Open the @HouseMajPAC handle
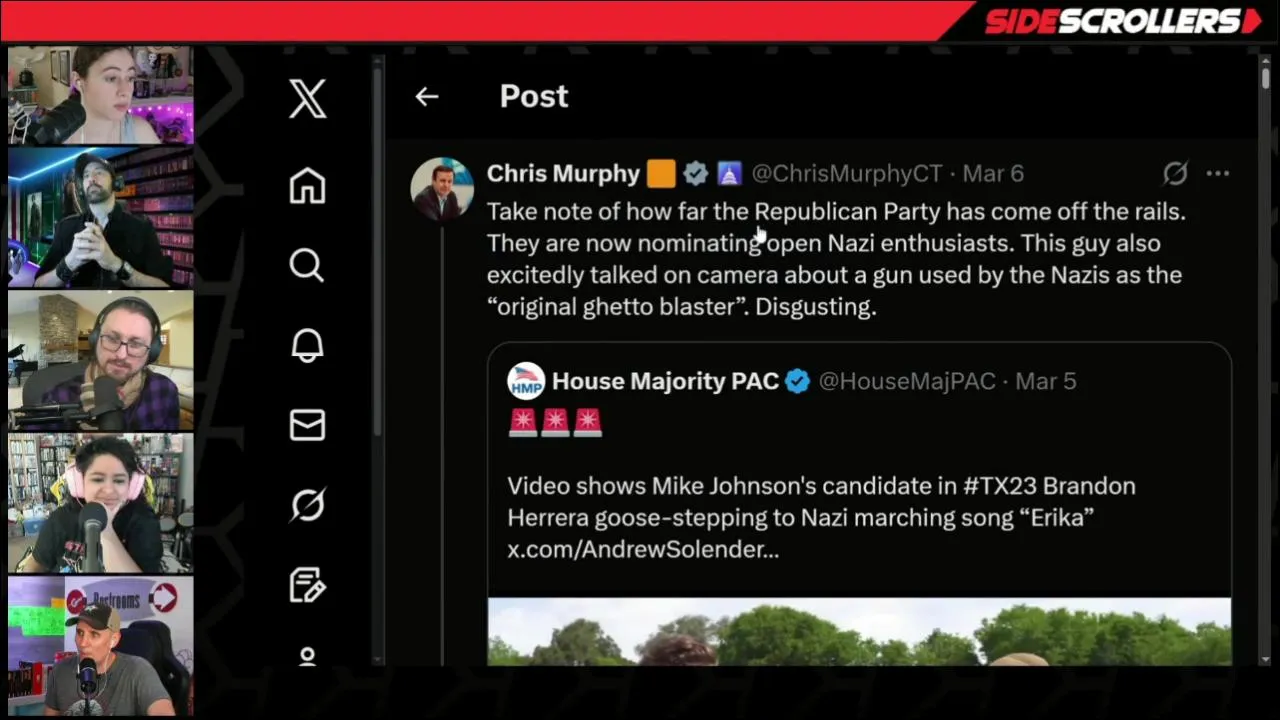 tap(907, 381)
